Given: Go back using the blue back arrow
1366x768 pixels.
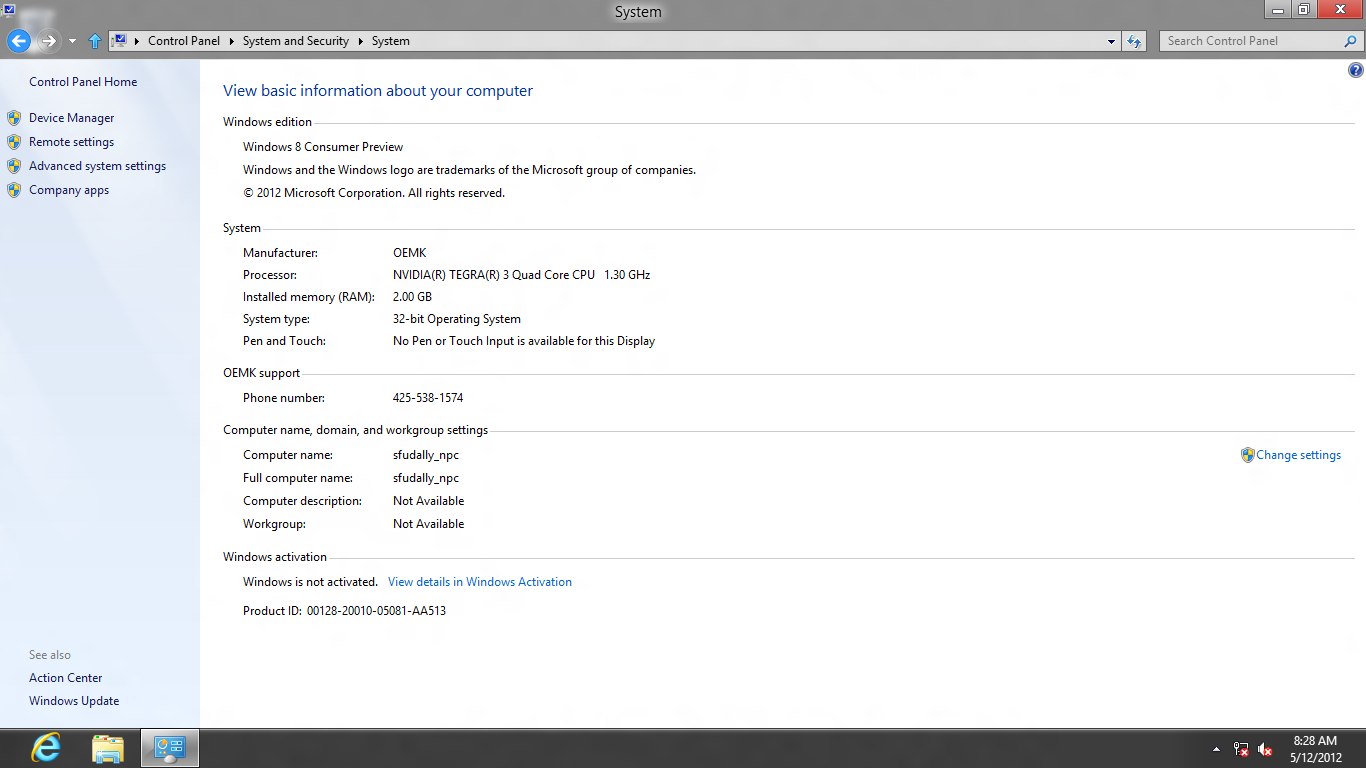Looking at the screenshot, I should [18, 41].
